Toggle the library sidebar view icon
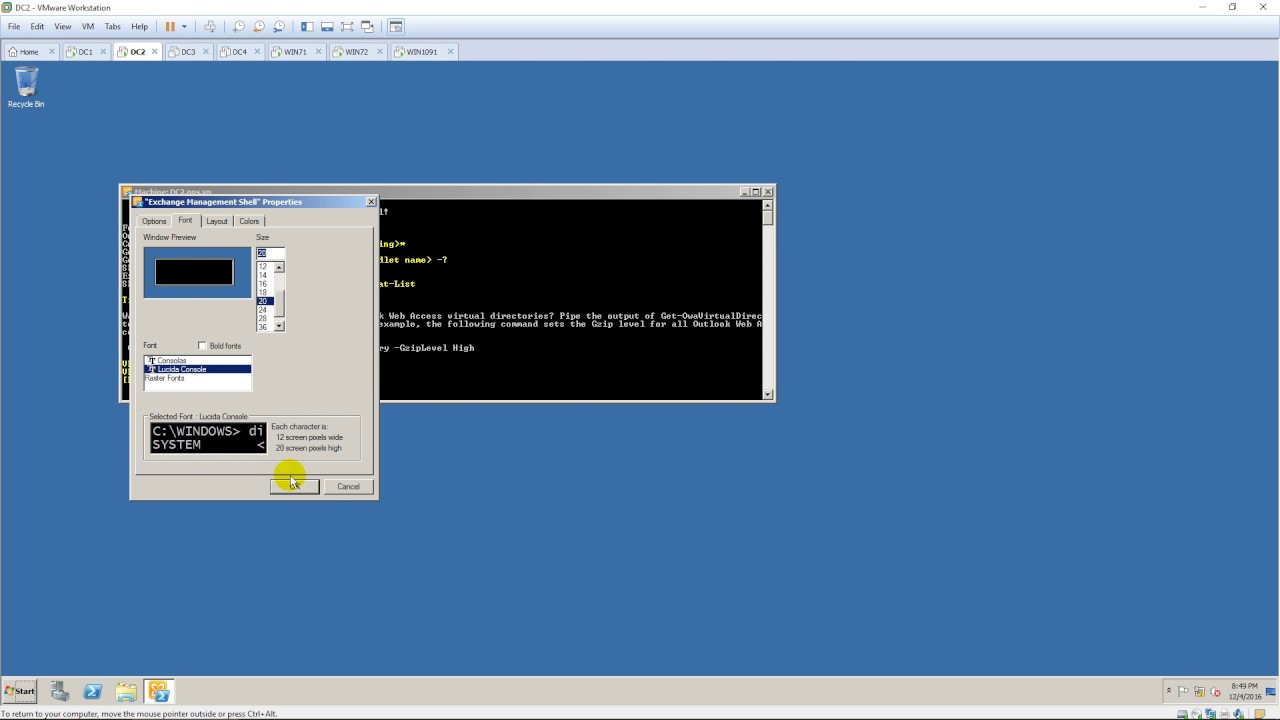This screenshot has height=720, width=1280. click(307, 26)
